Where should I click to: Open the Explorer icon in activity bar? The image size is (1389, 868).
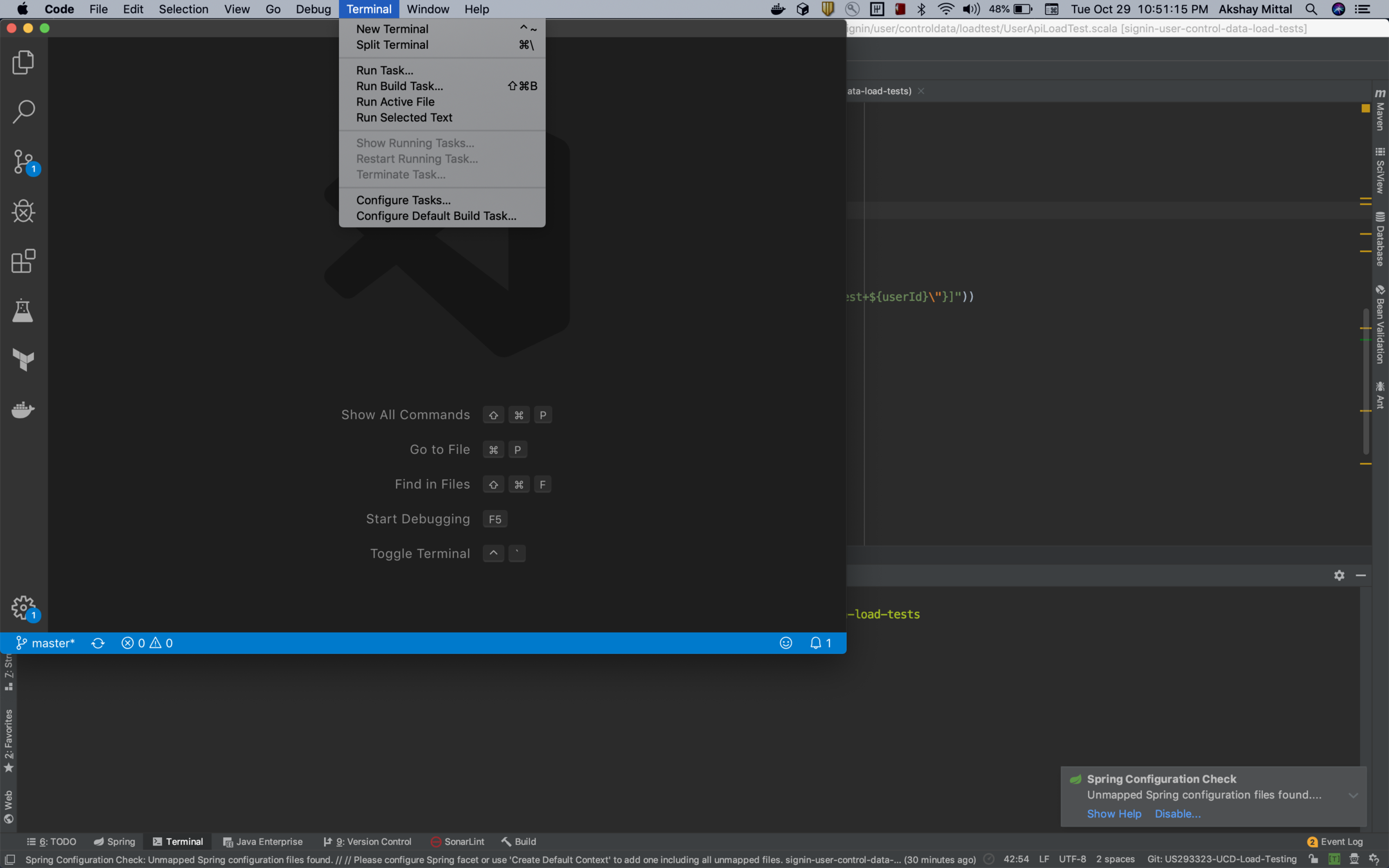click(x=23, y=62)
